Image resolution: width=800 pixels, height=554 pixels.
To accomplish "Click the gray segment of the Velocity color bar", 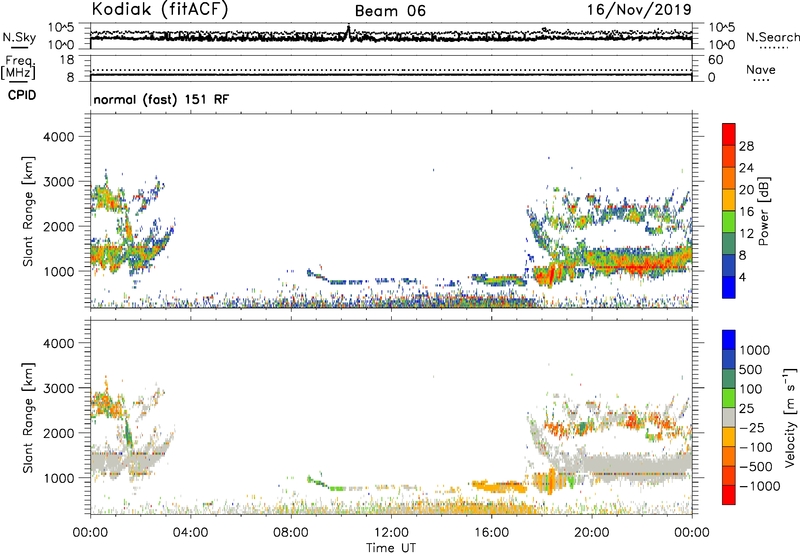I will click(729, 418).
